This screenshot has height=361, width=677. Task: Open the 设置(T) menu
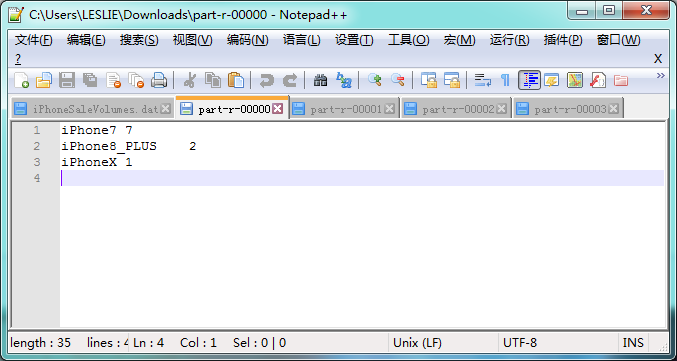[354, 41]
